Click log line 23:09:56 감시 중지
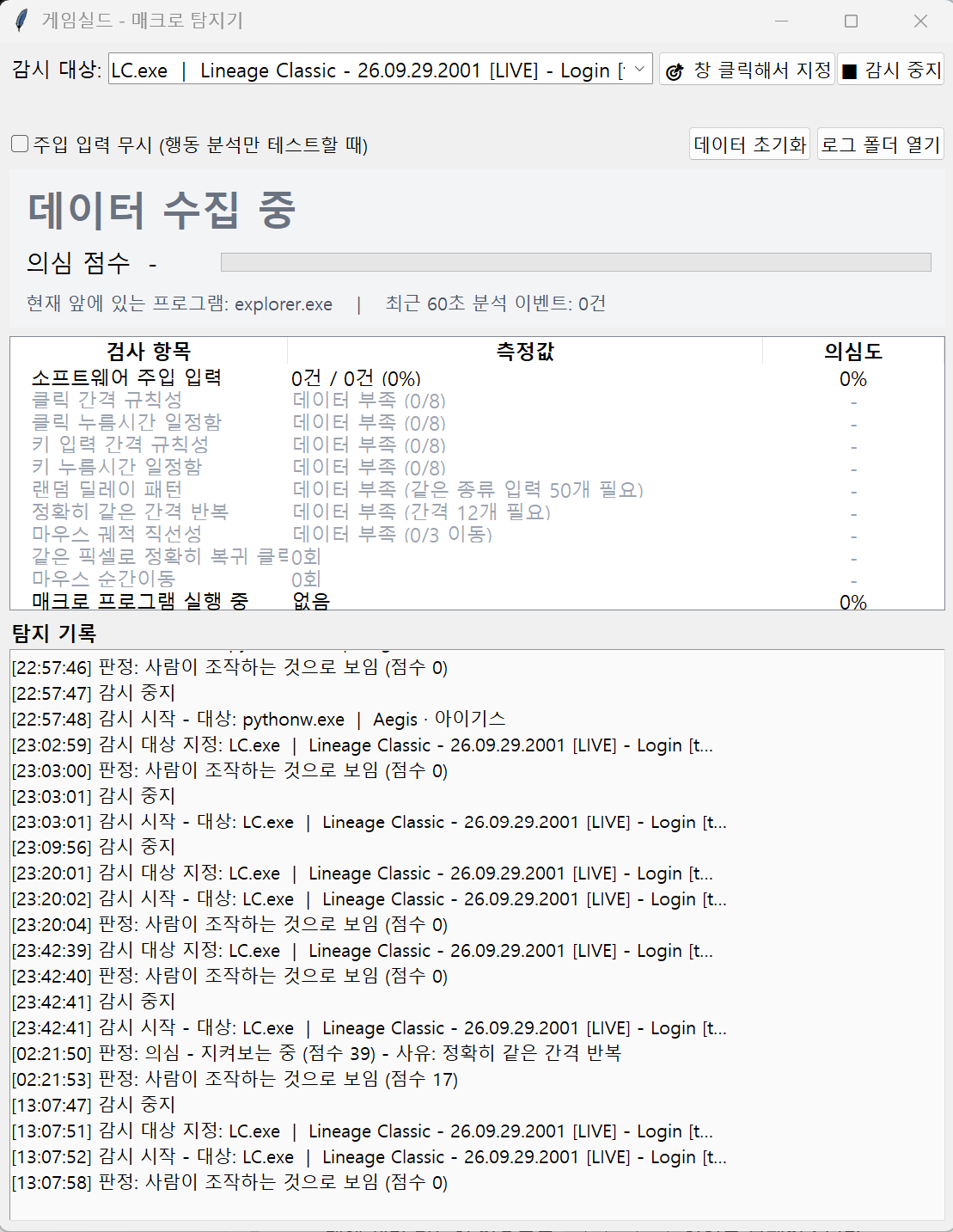Screen dimensions: 953x1232 [x=93, y=848]
